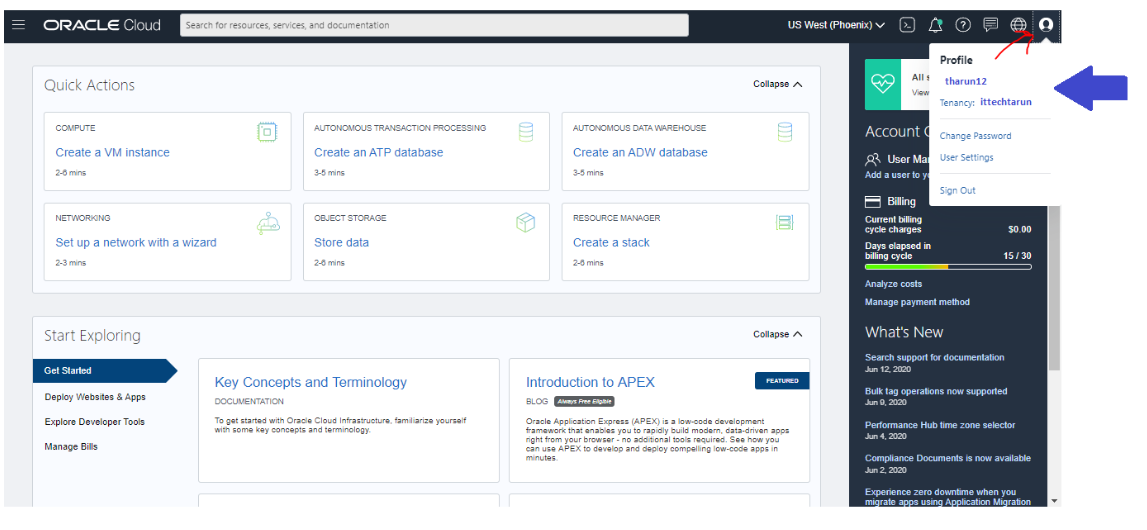Open the ittechtarun tenancy link

click(1006, 102)
